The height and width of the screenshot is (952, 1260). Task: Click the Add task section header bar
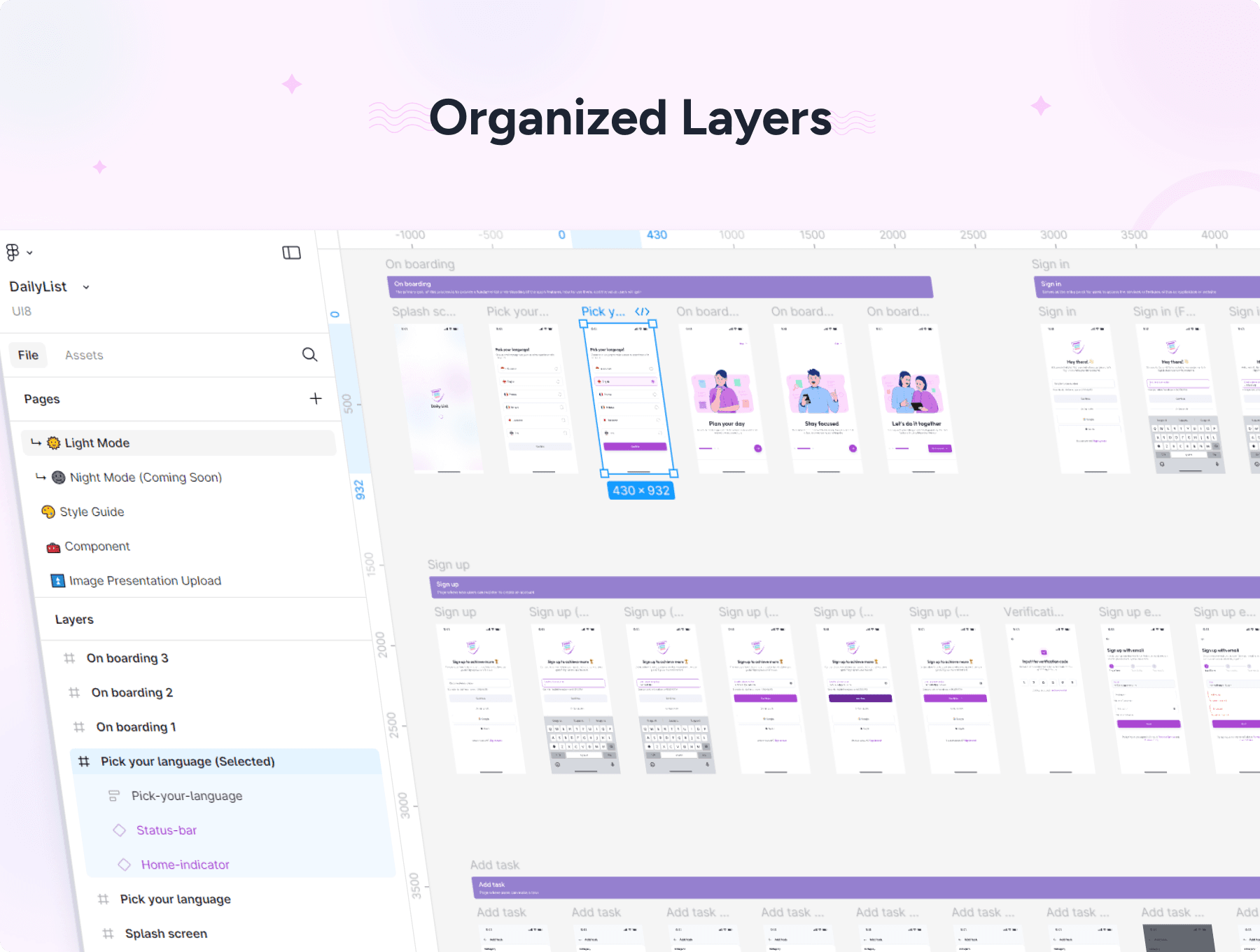pyautogui.click(x=866, y=888)
